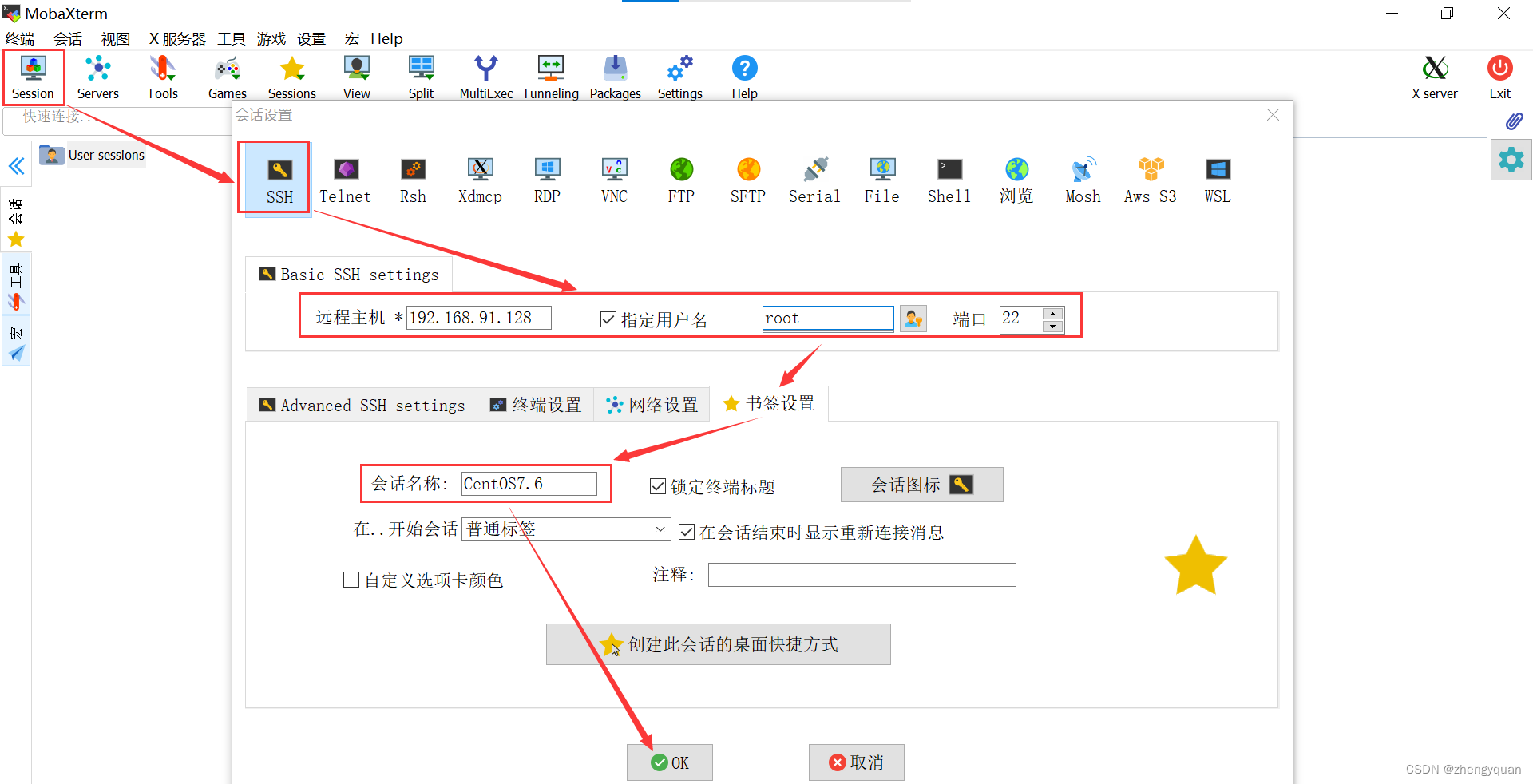Open the 宏 menu

coord(352,38)
